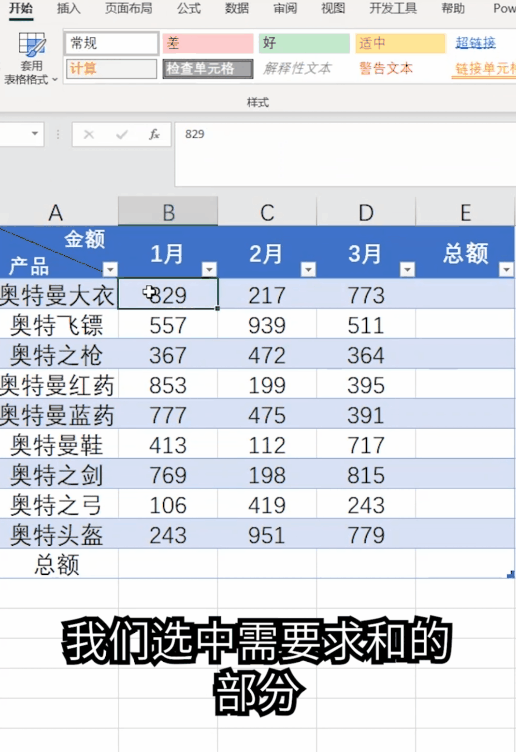Select column C header
The height and width of the screenshot is (752, 516).
point(267,212)
